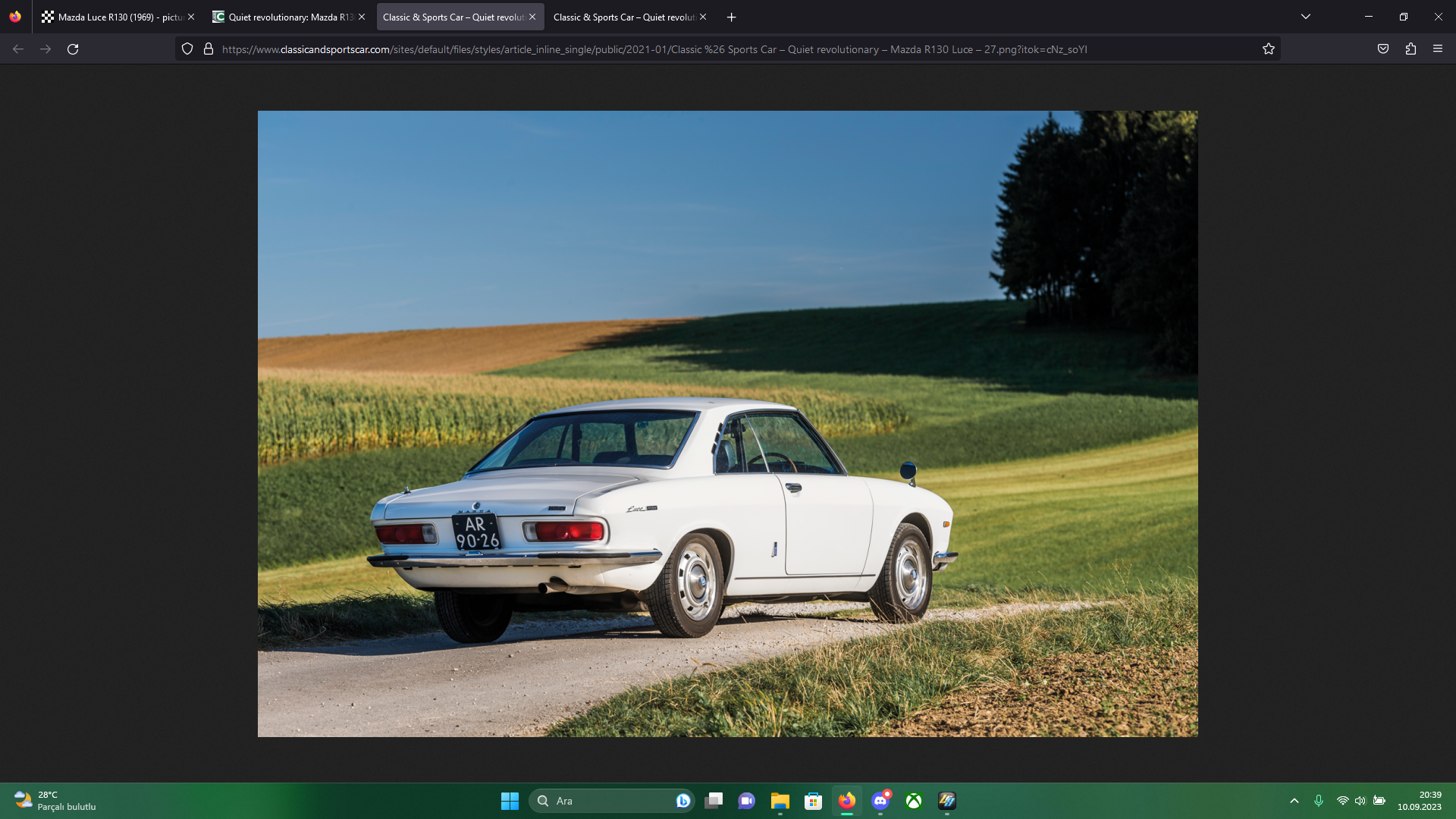Switch to the Mazda Luce R130 (1969) tab
This screenshot has height=819, width=1456.
tap(114, 17)
